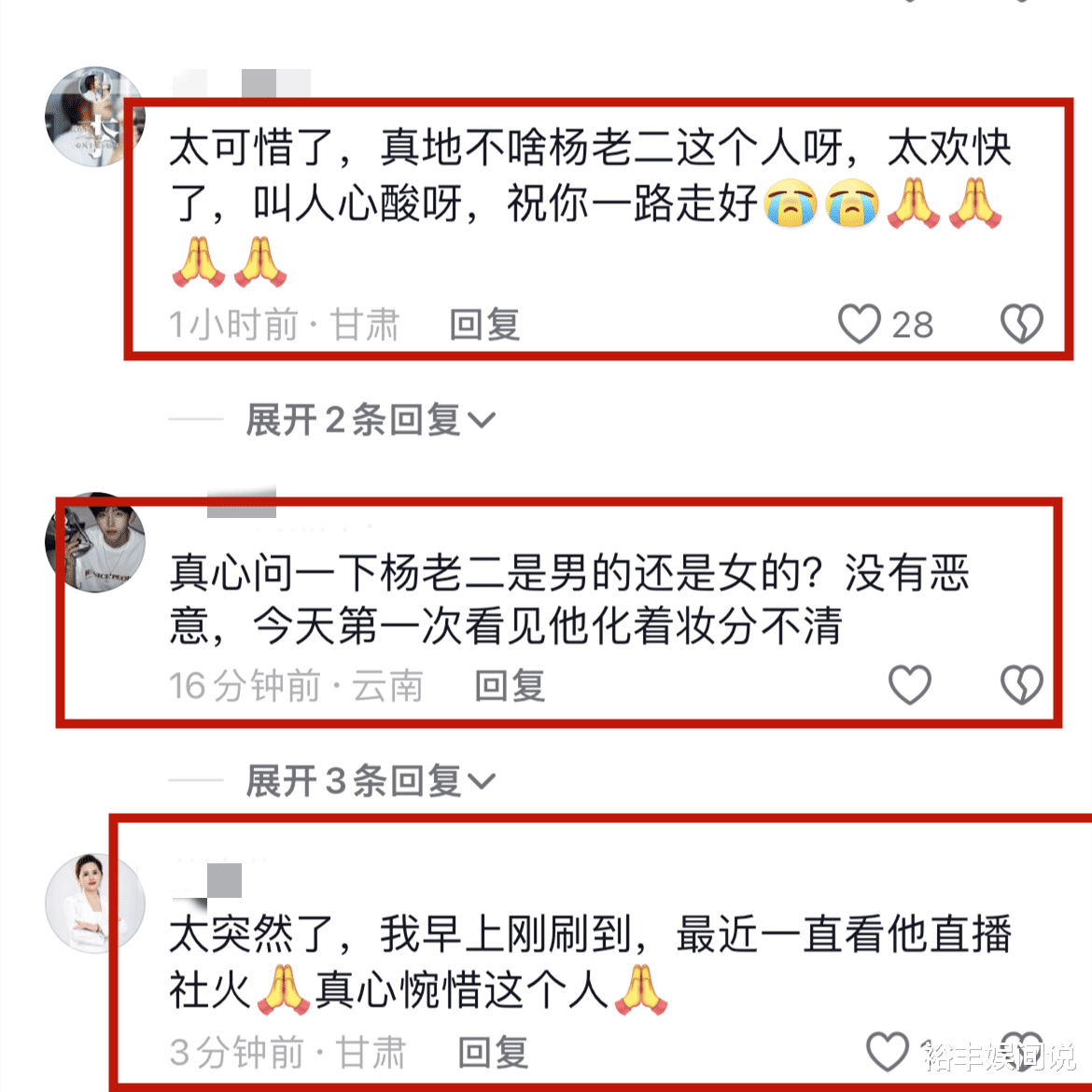Screen dimensions: 1092x1092
Task: Dislike the Yunnan comment asking about 杨老二
Action: (x=1022, y=684)
